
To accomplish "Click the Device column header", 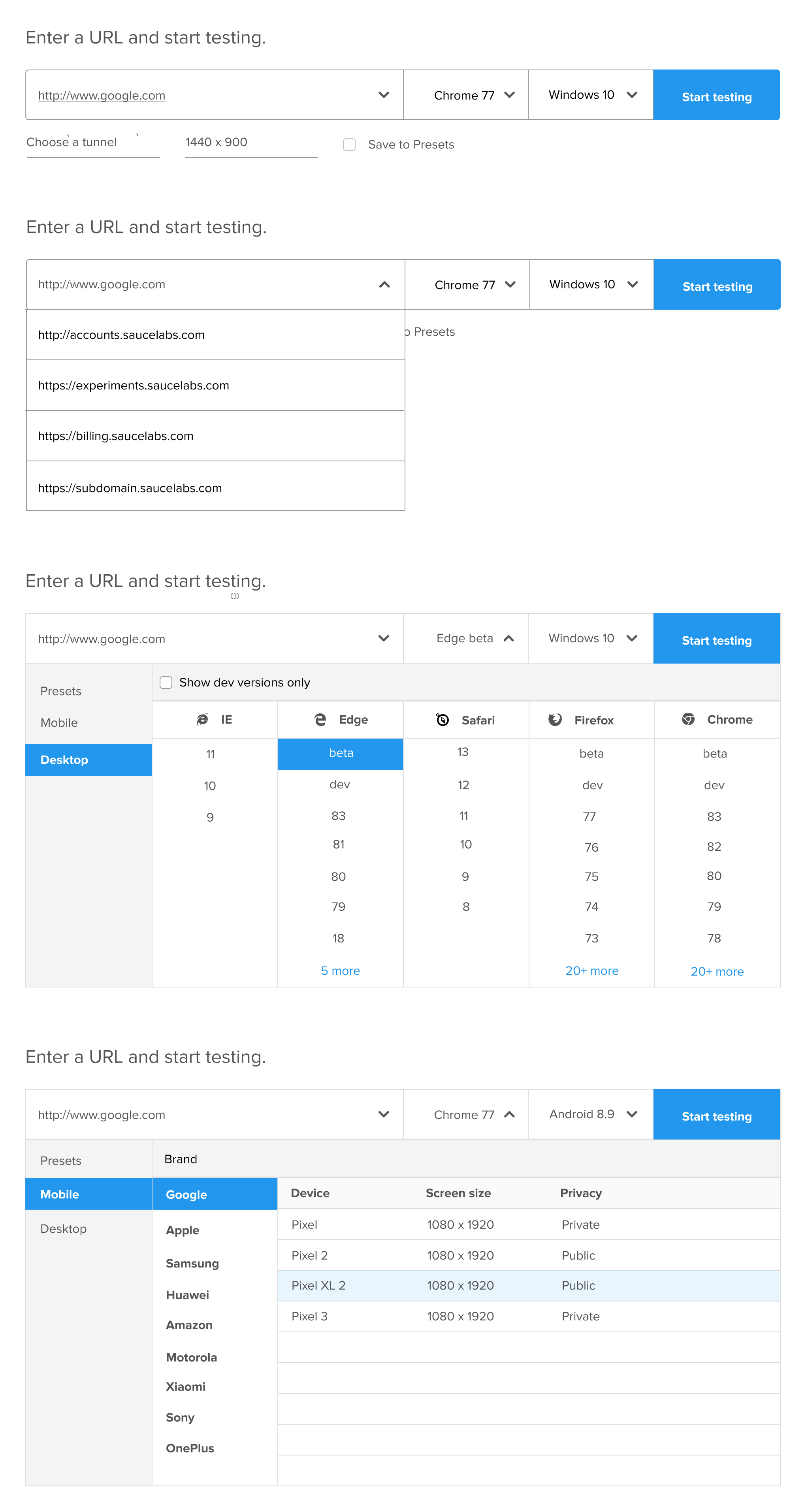I will (x=310, y=1193).
